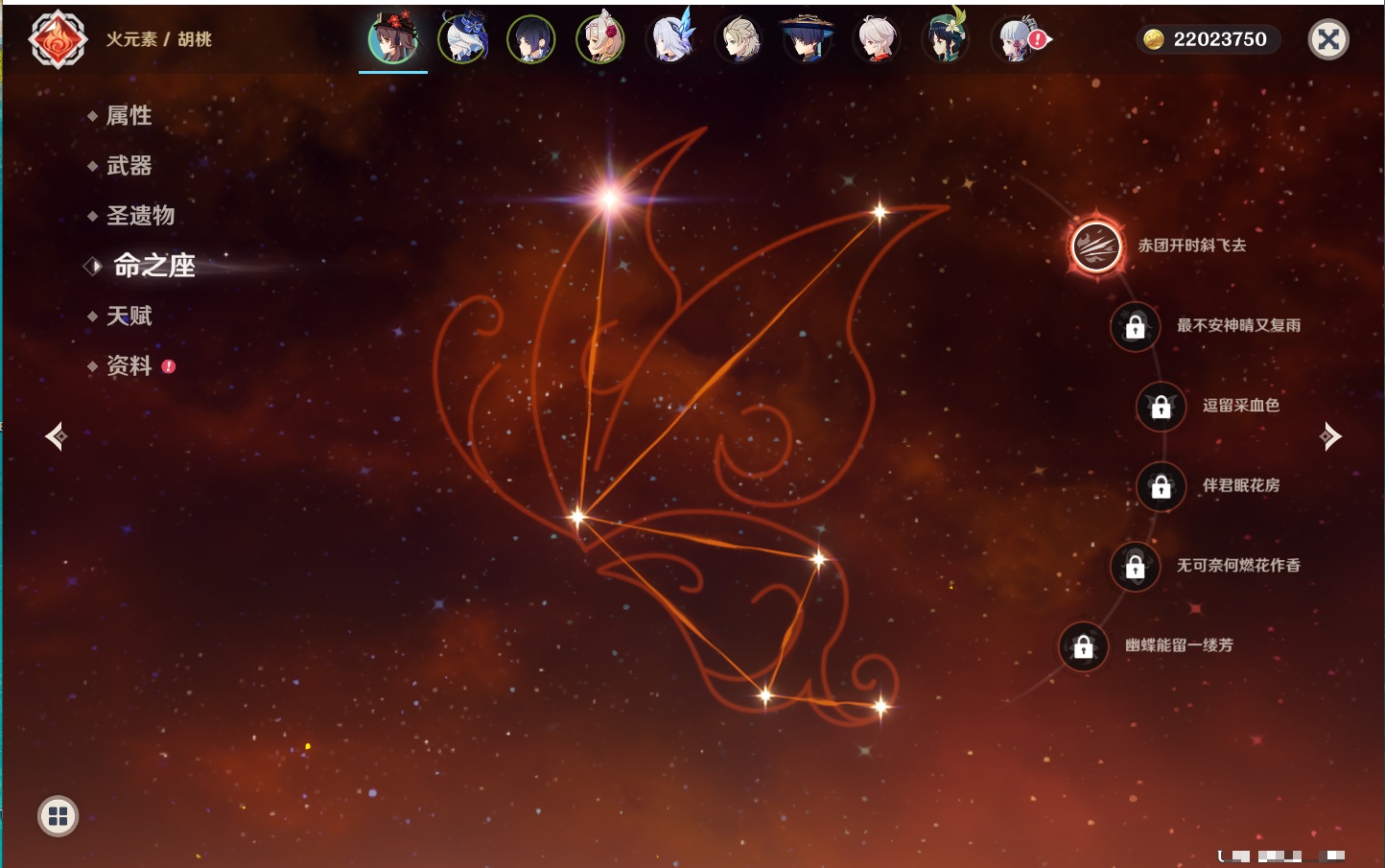Open the 天赋 talents tab
This screenshot has height=868, width=1385.
pyautogui.click(x=129, y=316)
